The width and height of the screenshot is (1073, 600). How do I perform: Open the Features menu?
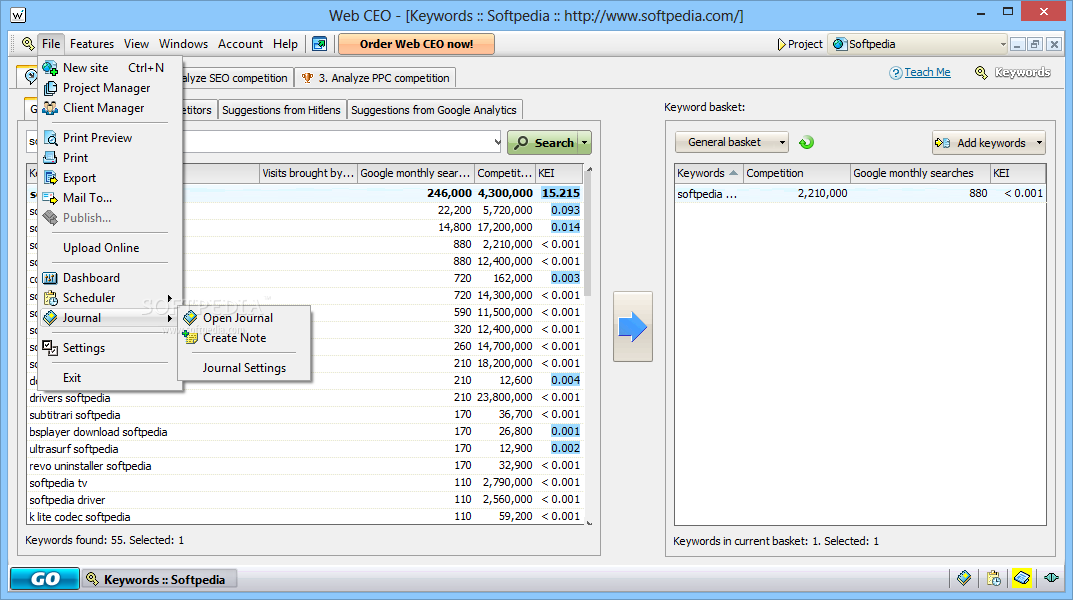coord(92,44)
